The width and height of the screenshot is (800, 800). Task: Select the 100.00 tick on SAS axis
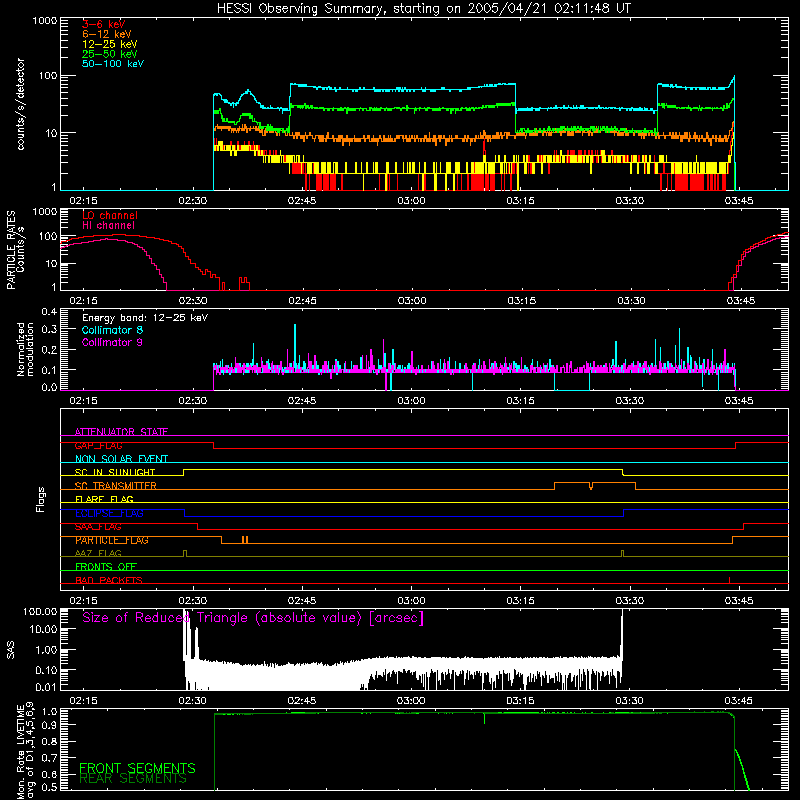[40, 611]
